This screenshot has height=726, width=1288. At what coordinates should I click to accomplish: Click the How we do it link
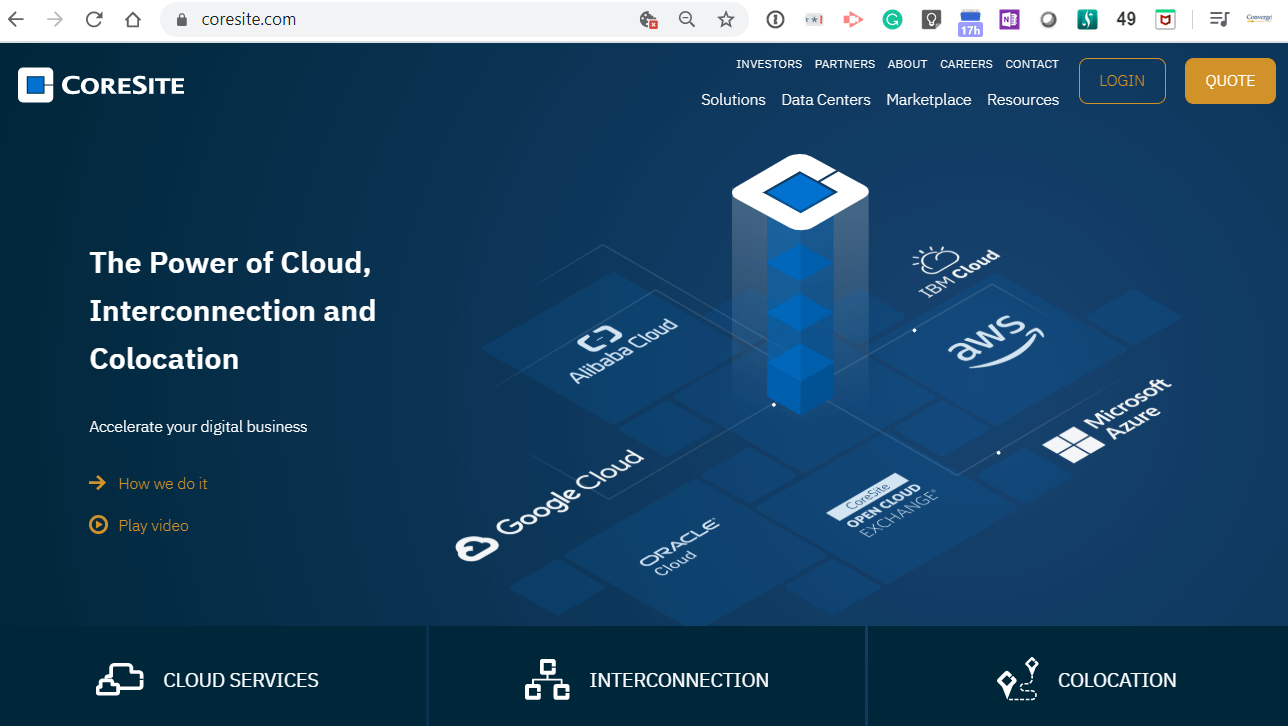[162, 483]
